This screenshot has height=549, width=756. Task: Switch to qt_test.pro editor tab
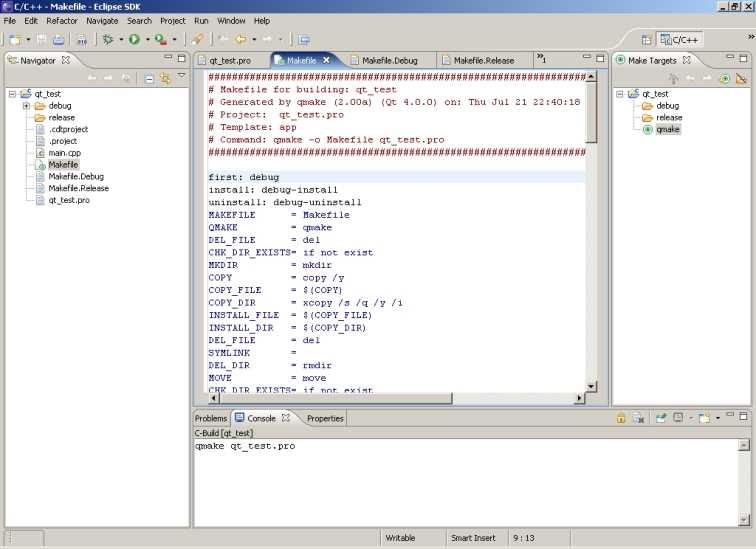pyautogui.click(x=230, y=61)
